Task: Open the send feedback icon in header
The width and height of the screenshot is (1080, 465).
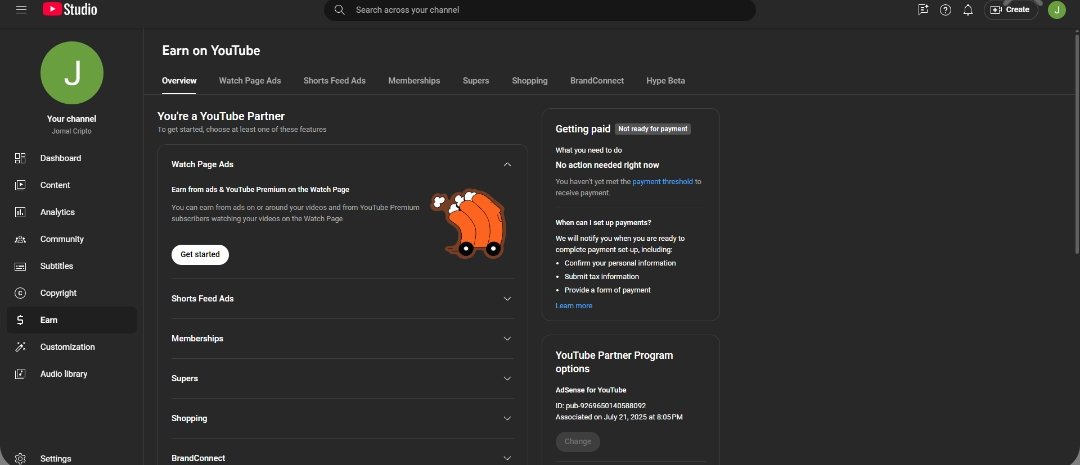Action: (x=923, y=10)
